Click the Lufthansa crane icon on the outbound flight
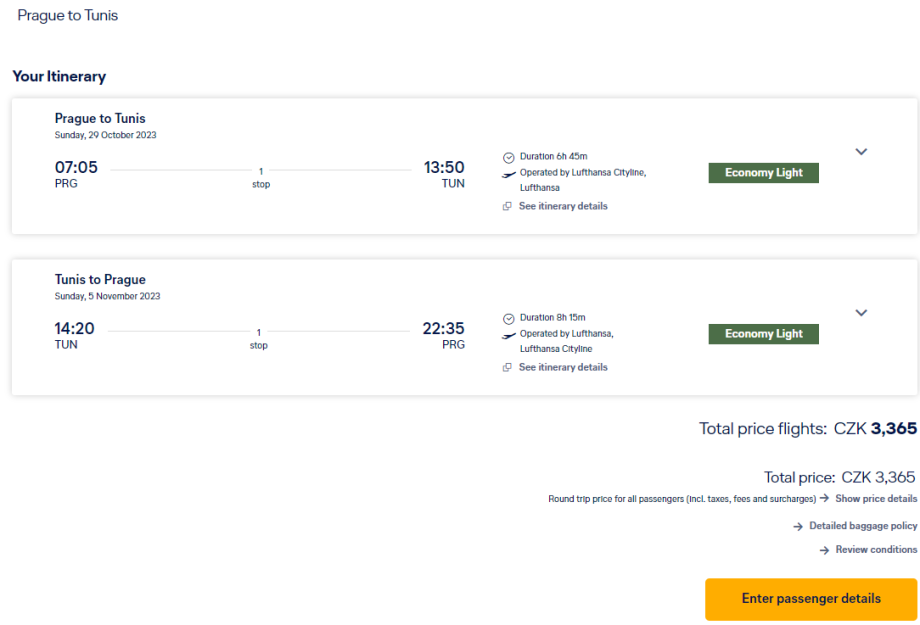 (508, 173)
